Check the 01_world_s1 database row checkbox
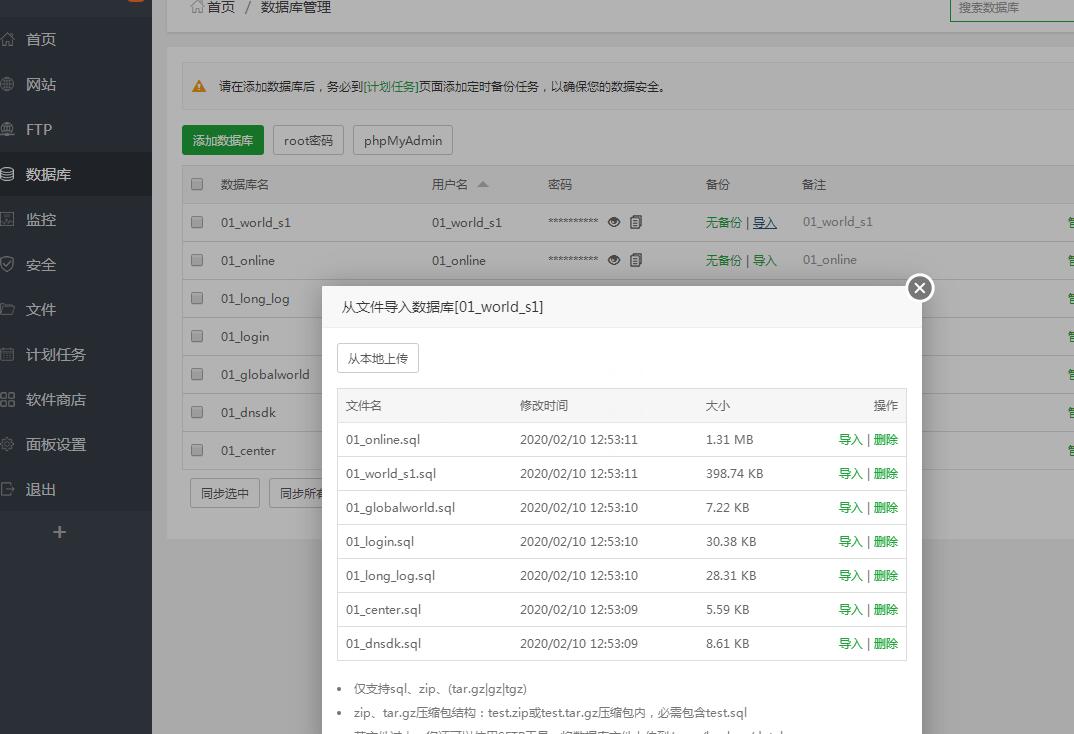 tap(197, 222)
